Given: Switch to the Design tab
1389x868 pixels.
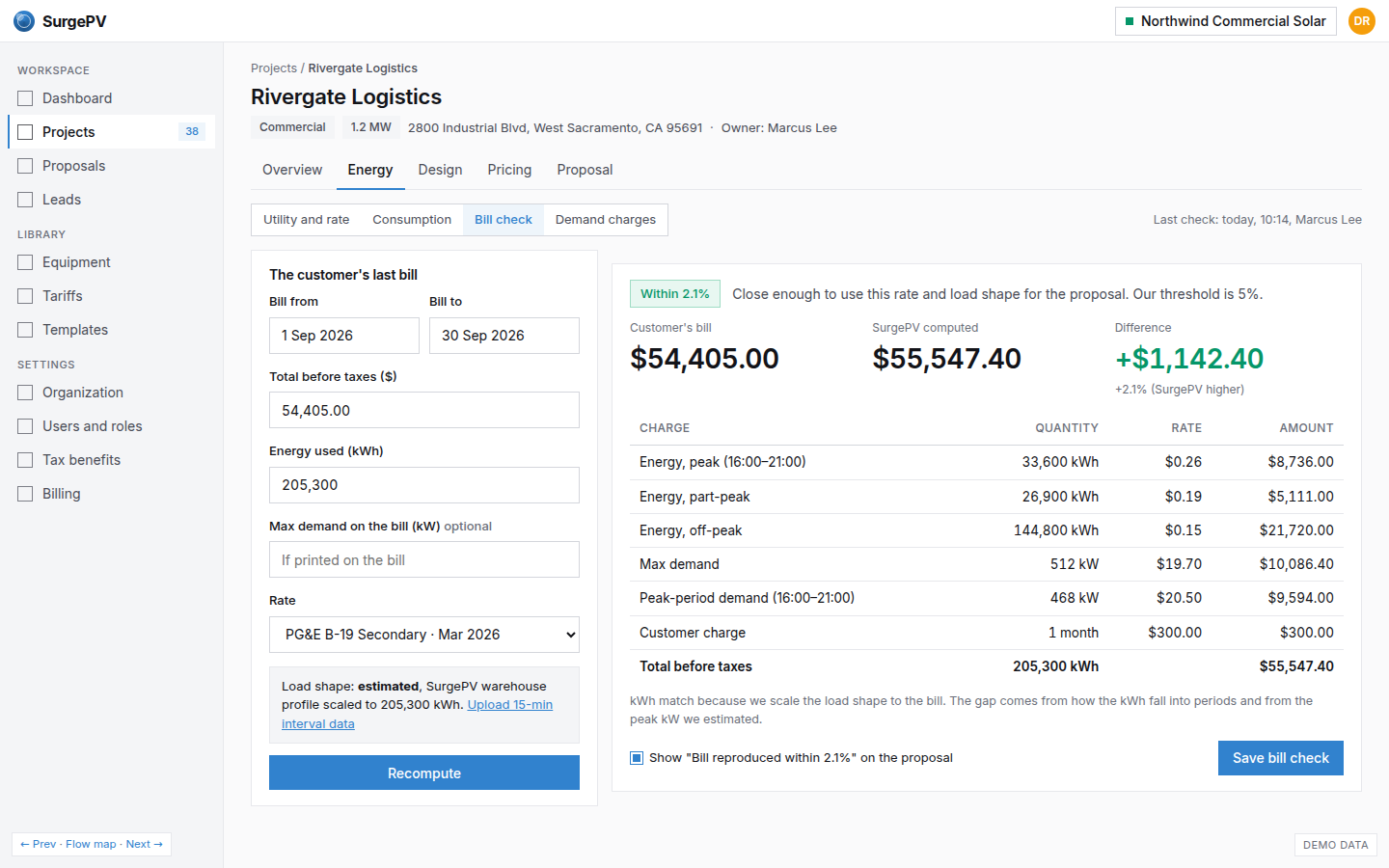Looking at the screenshot, I should (x=440, y=170).
